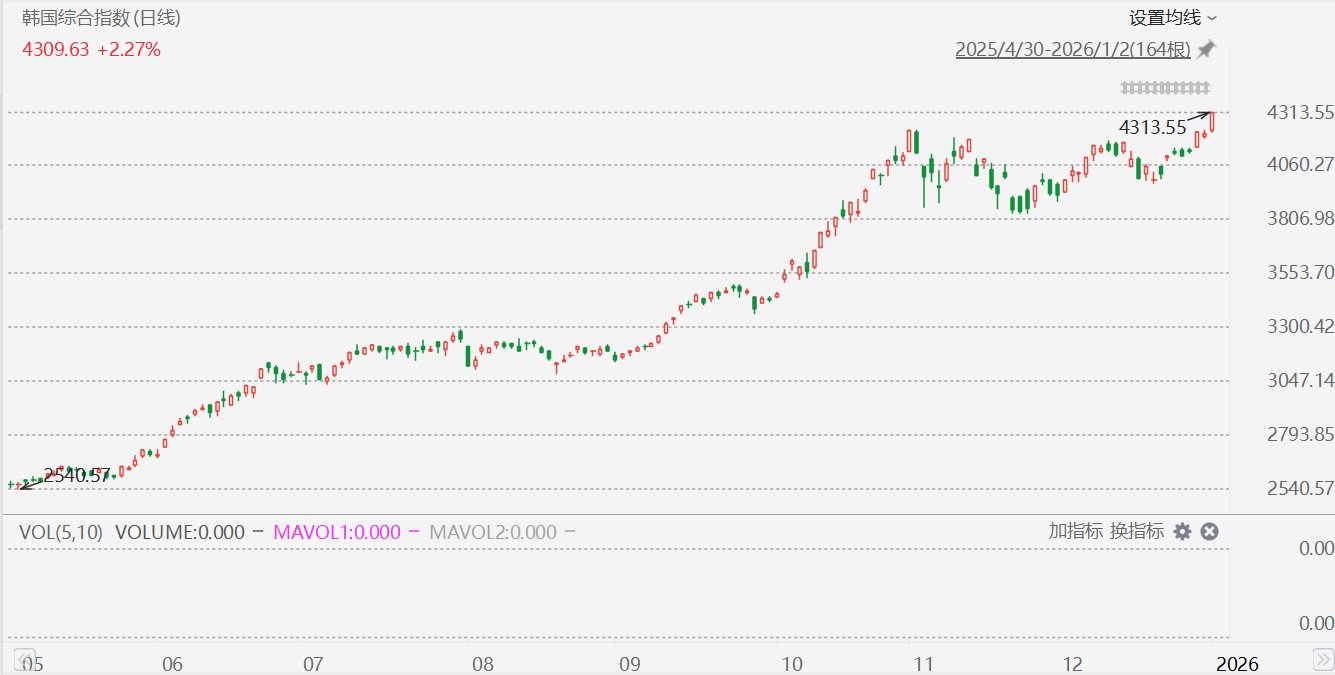Click the pin icon beside date range

(x=1206, y=49)
